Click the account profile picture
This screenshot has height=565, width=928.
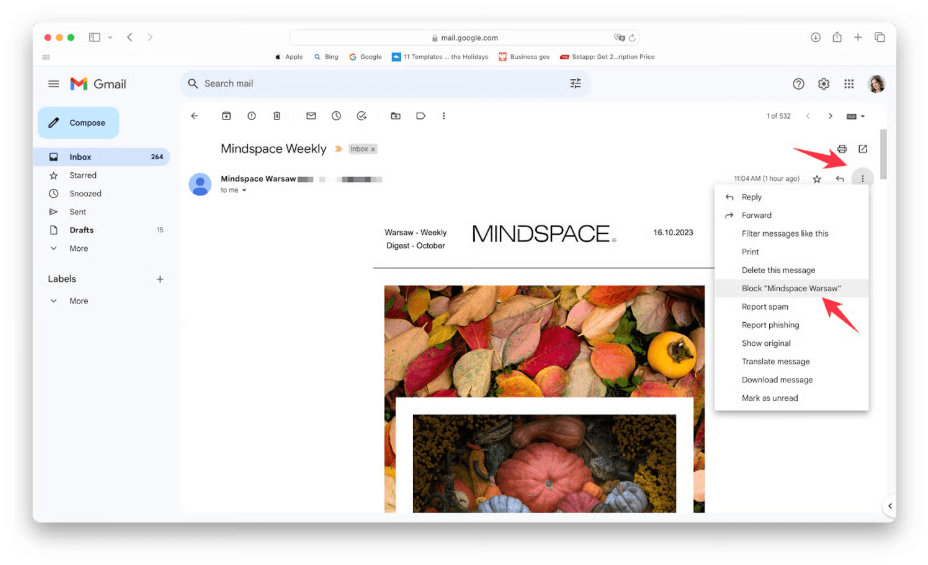tap(877, 84)
